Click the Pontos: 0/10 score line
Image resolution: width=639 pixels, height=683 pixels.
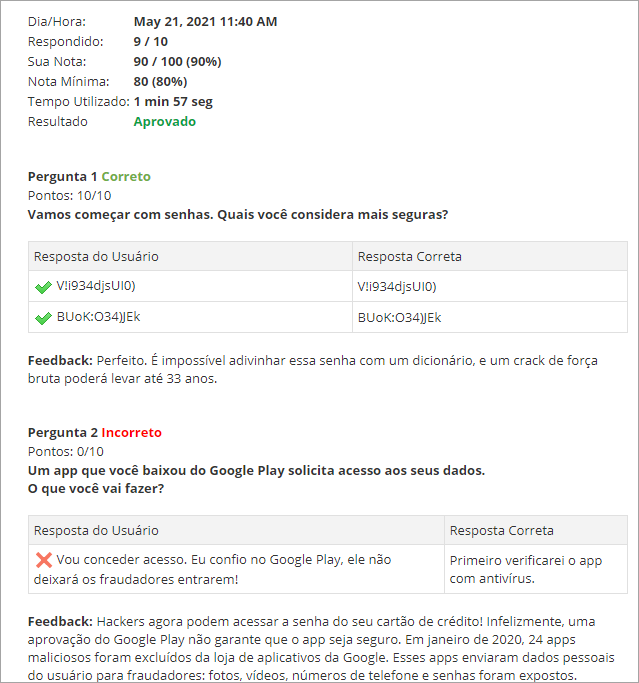pos(66,452)
